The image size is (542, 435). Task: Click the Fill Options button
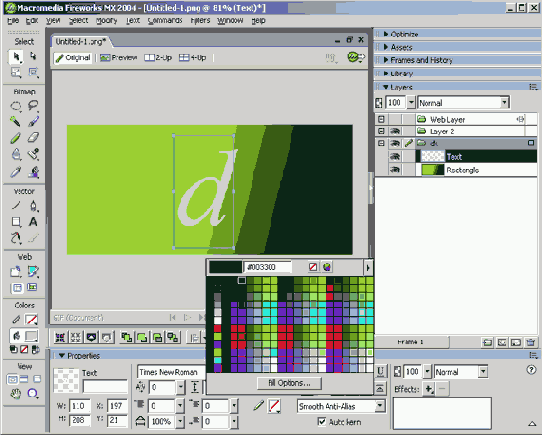289,383
